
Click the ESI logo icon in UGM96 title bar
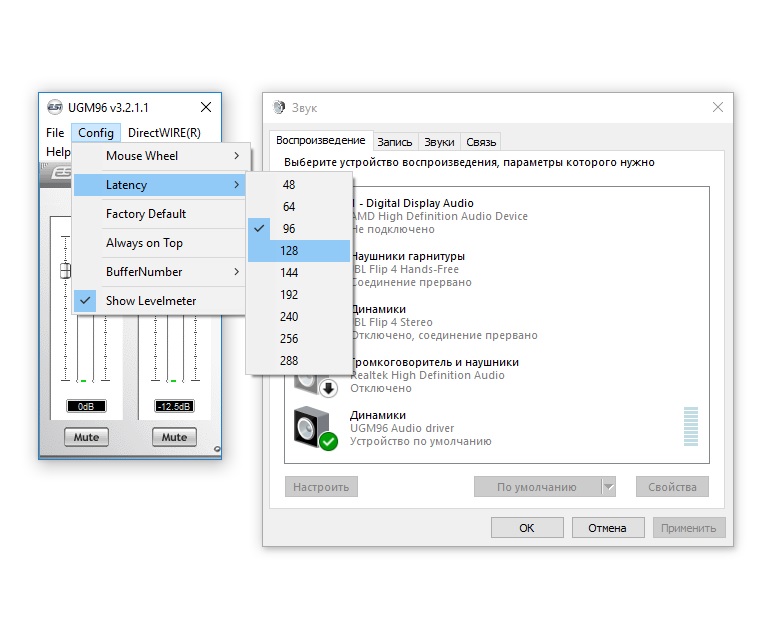click(54, 107)
